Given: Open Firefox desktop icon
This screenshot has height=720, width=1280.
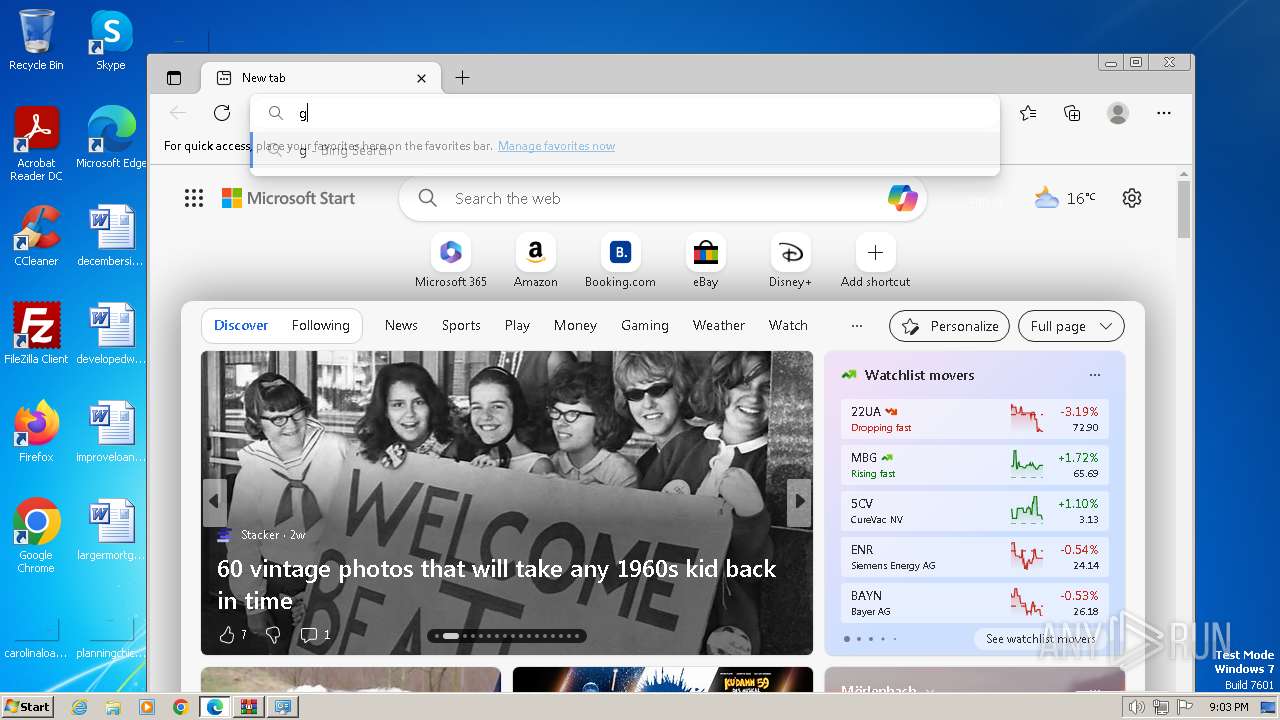Looking at the screenshot, I should 36,432.
